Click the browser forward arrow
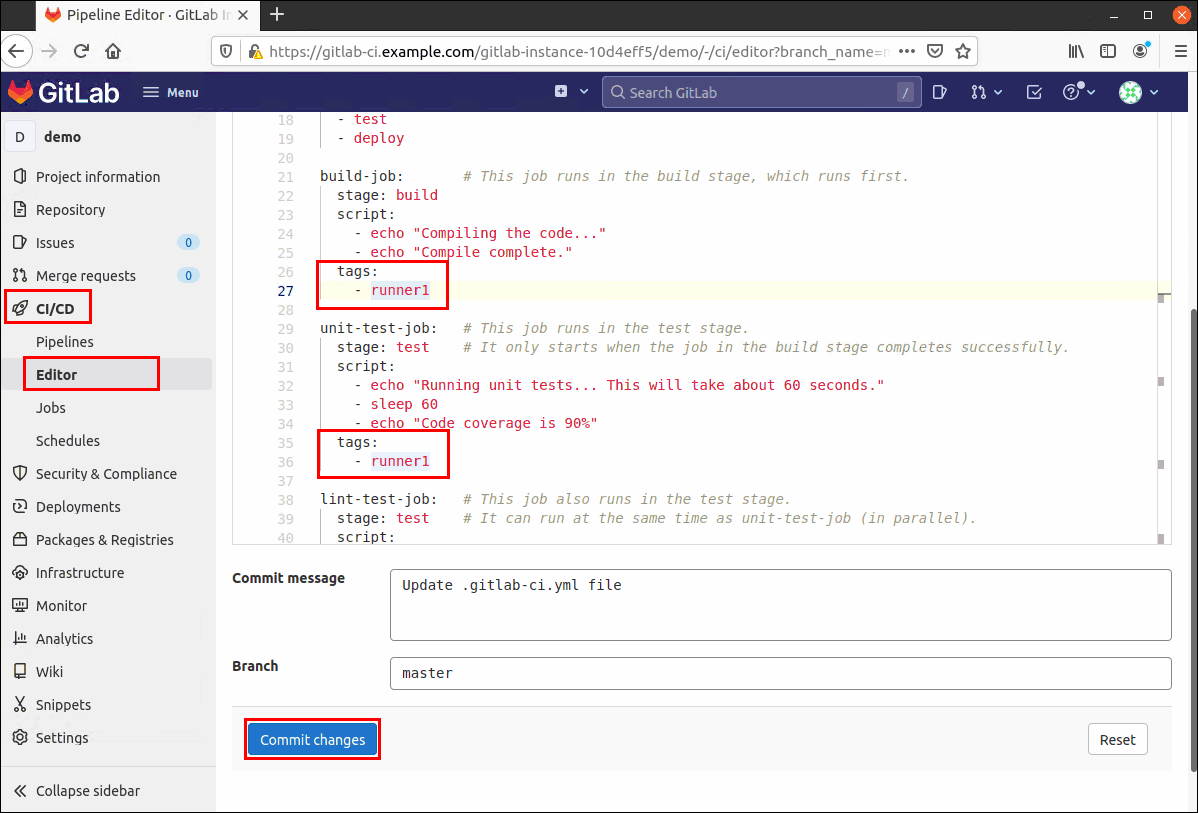1198x813 pixels. point(49,51)
